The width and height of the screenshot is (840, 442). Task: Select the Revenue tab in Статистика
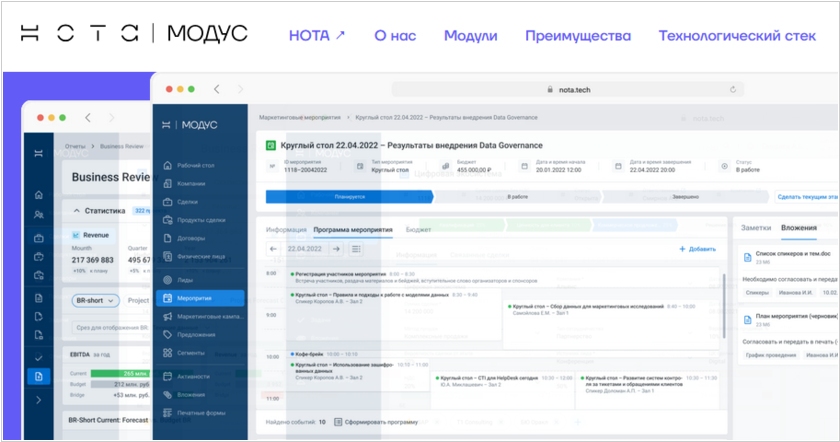(x=91, y=235)
